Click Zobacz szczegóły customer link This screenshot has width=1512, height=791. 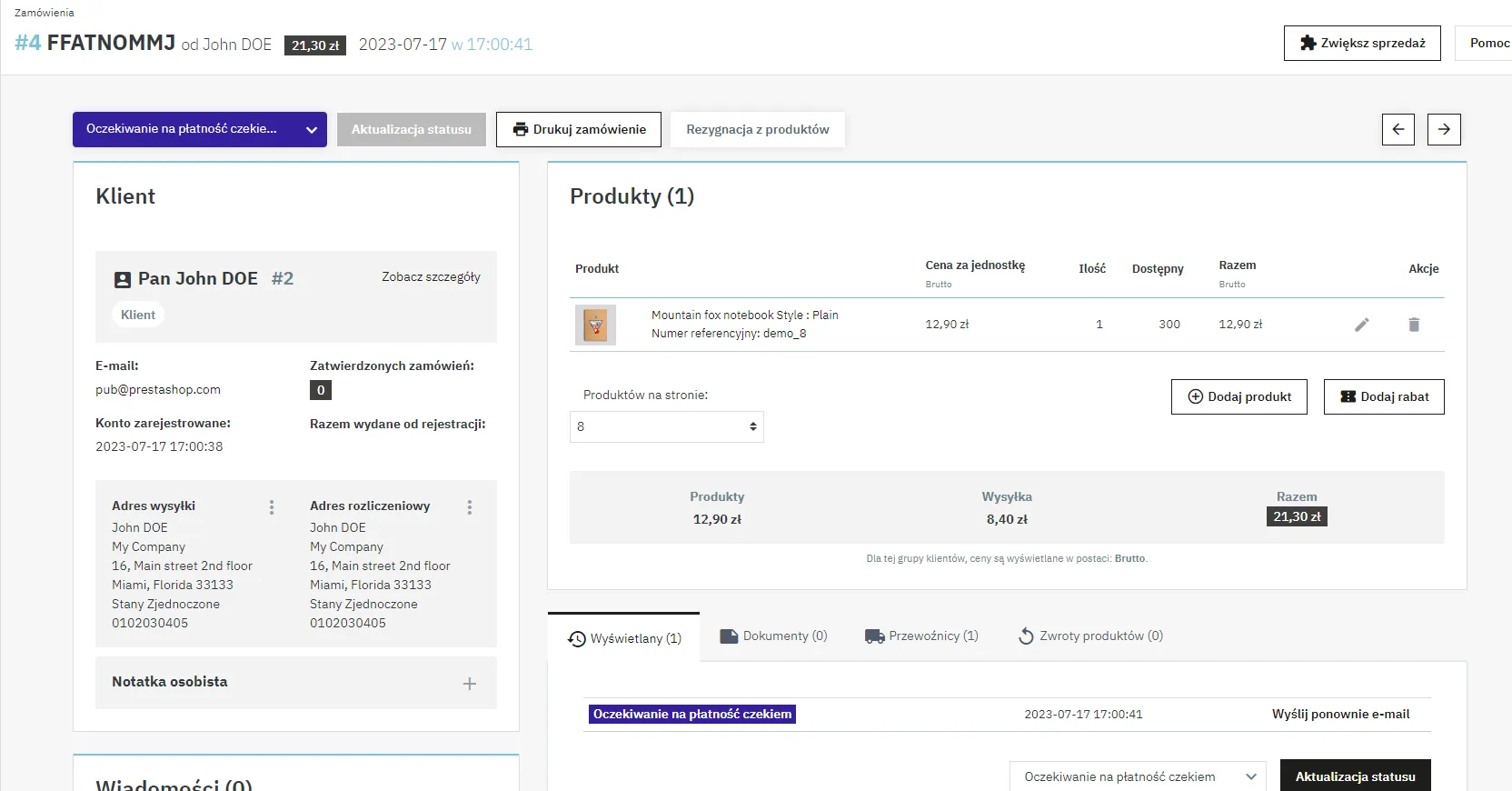[x=431, y=277]
